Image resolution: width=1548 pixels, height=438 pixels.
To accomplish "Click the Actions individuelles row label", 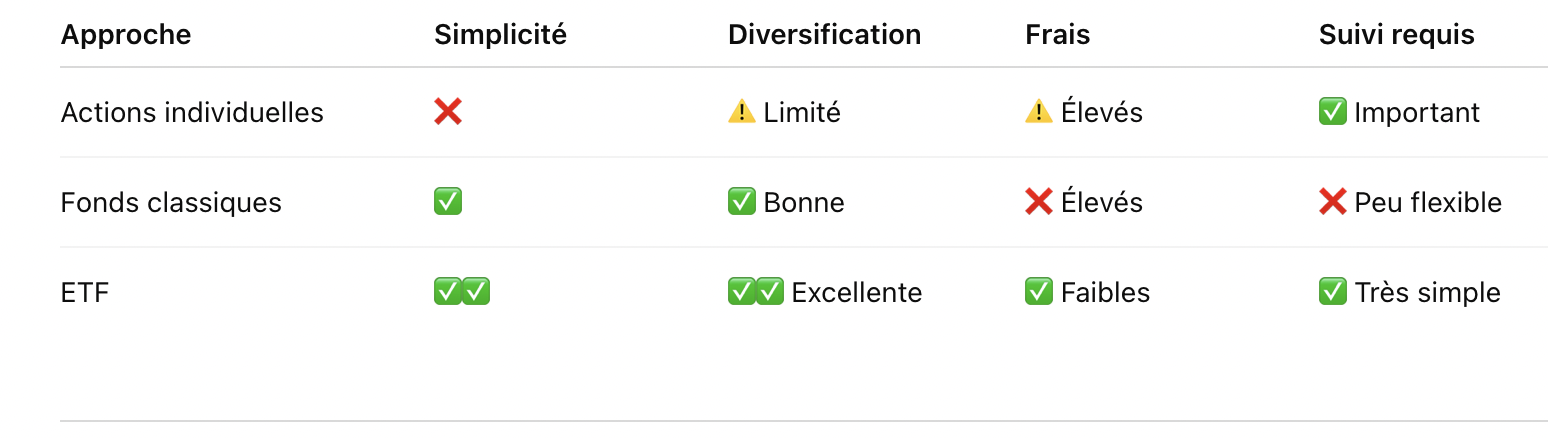I will pyautogui.click(x=192, y=113).
